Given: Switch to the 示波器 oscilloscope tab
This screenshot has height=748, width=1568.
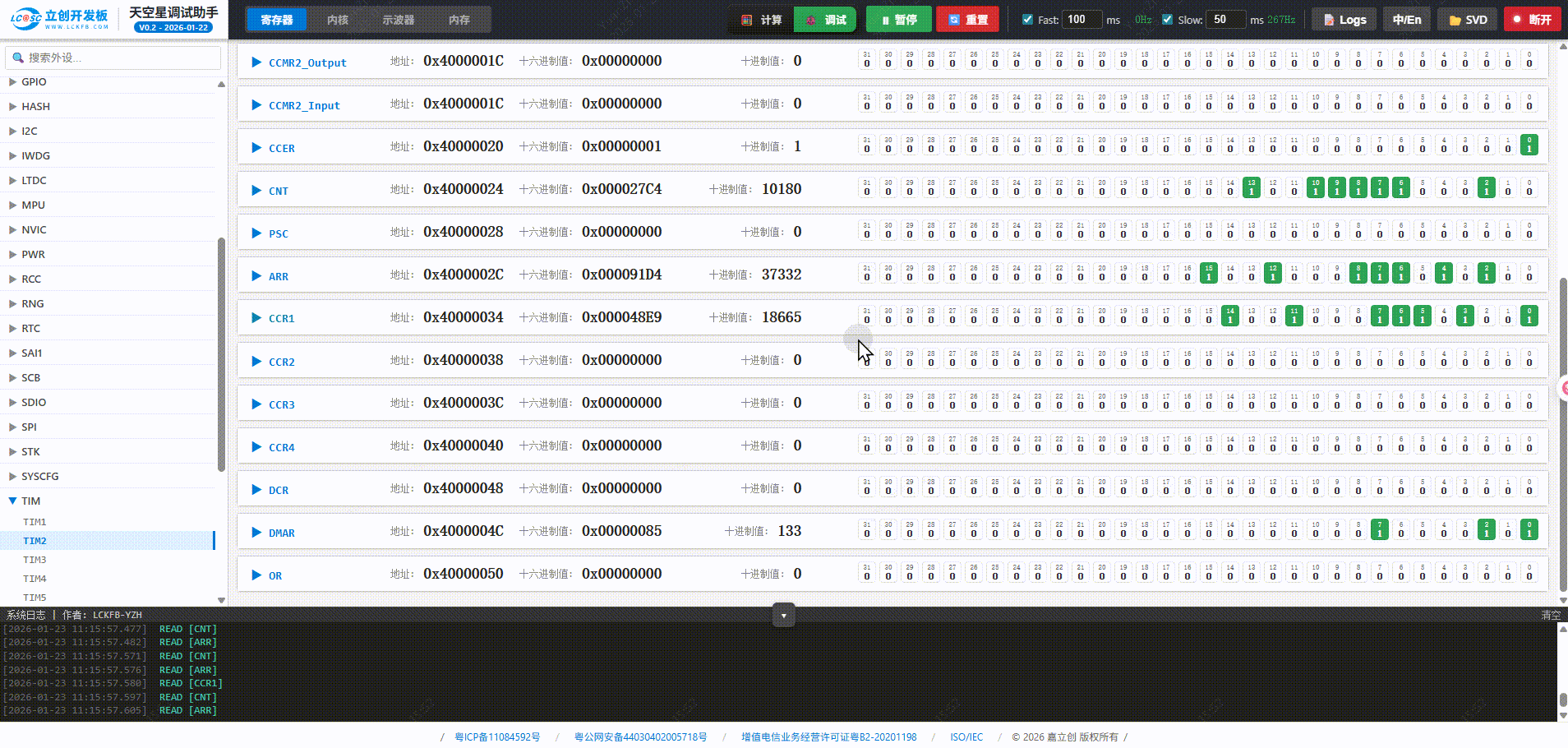Looking at the screenshot, I should (399, 20).
